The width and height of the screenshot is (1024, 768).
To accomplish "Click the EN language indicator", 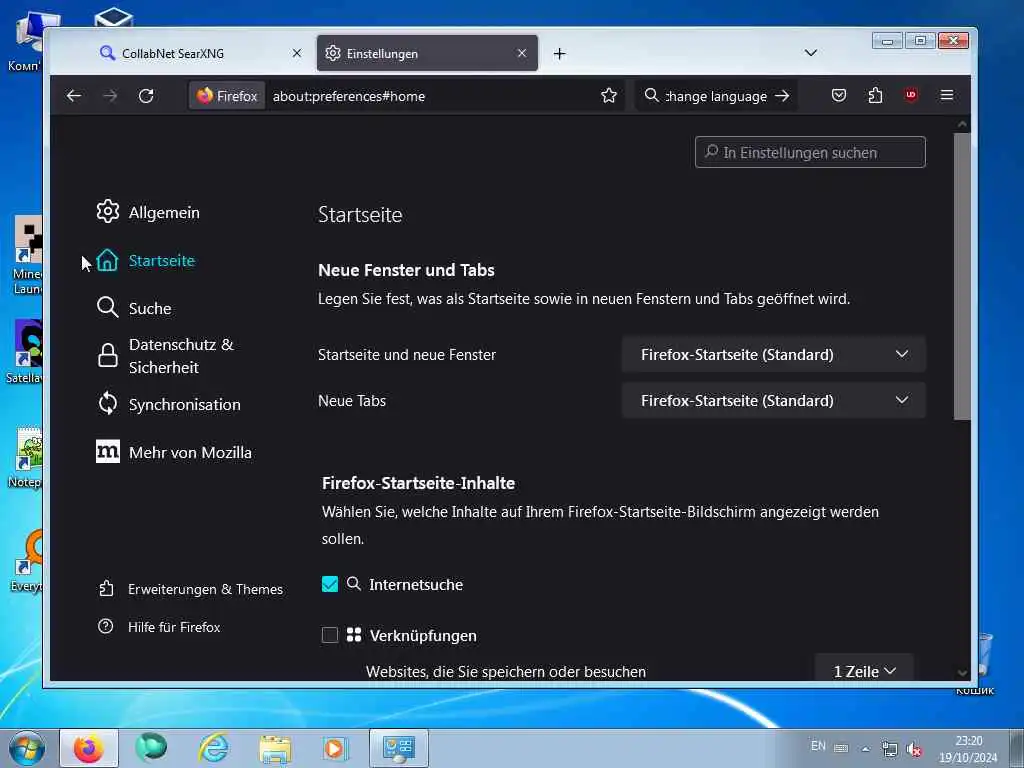I will point(818,746).
